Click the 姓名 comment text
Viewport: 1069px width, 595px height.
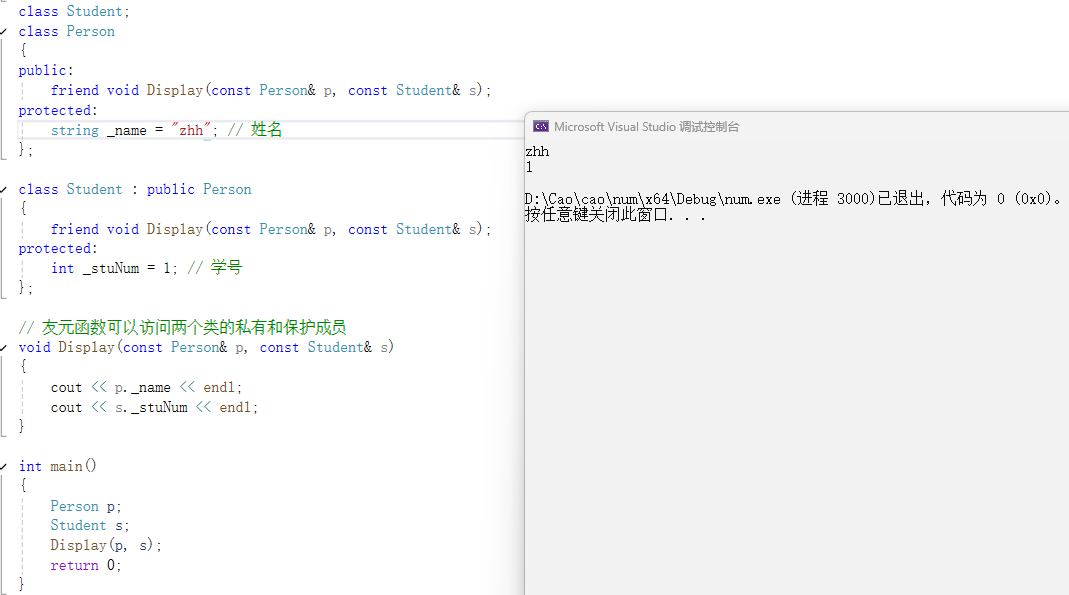click(x=266, y=129)
